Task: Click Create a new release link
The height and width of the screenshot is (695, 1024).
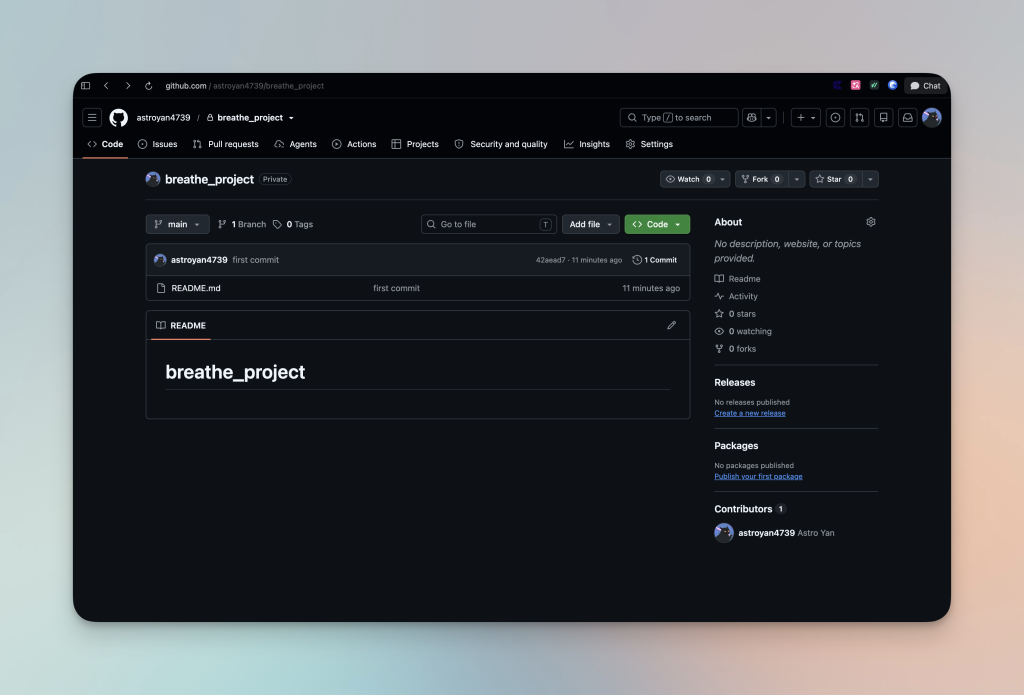Action: point(750,413)
